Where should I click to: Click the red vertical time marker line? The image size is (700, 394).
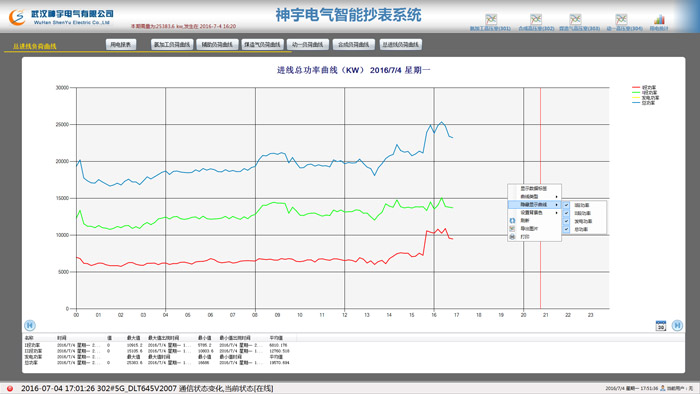click(540, 198)
